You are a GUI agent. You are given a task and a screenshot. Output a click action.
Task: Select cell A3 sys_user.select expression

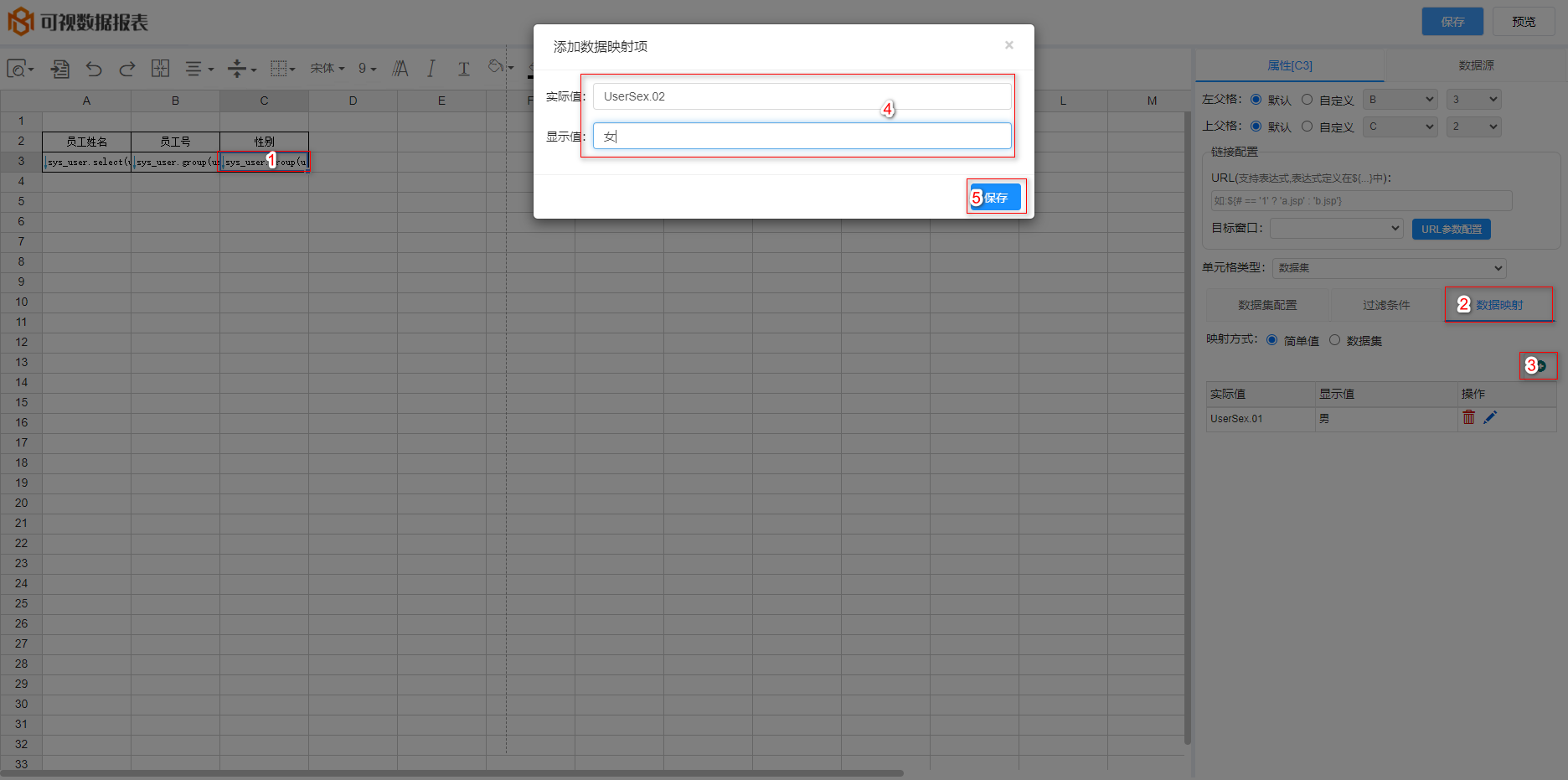tap(87, 162)
